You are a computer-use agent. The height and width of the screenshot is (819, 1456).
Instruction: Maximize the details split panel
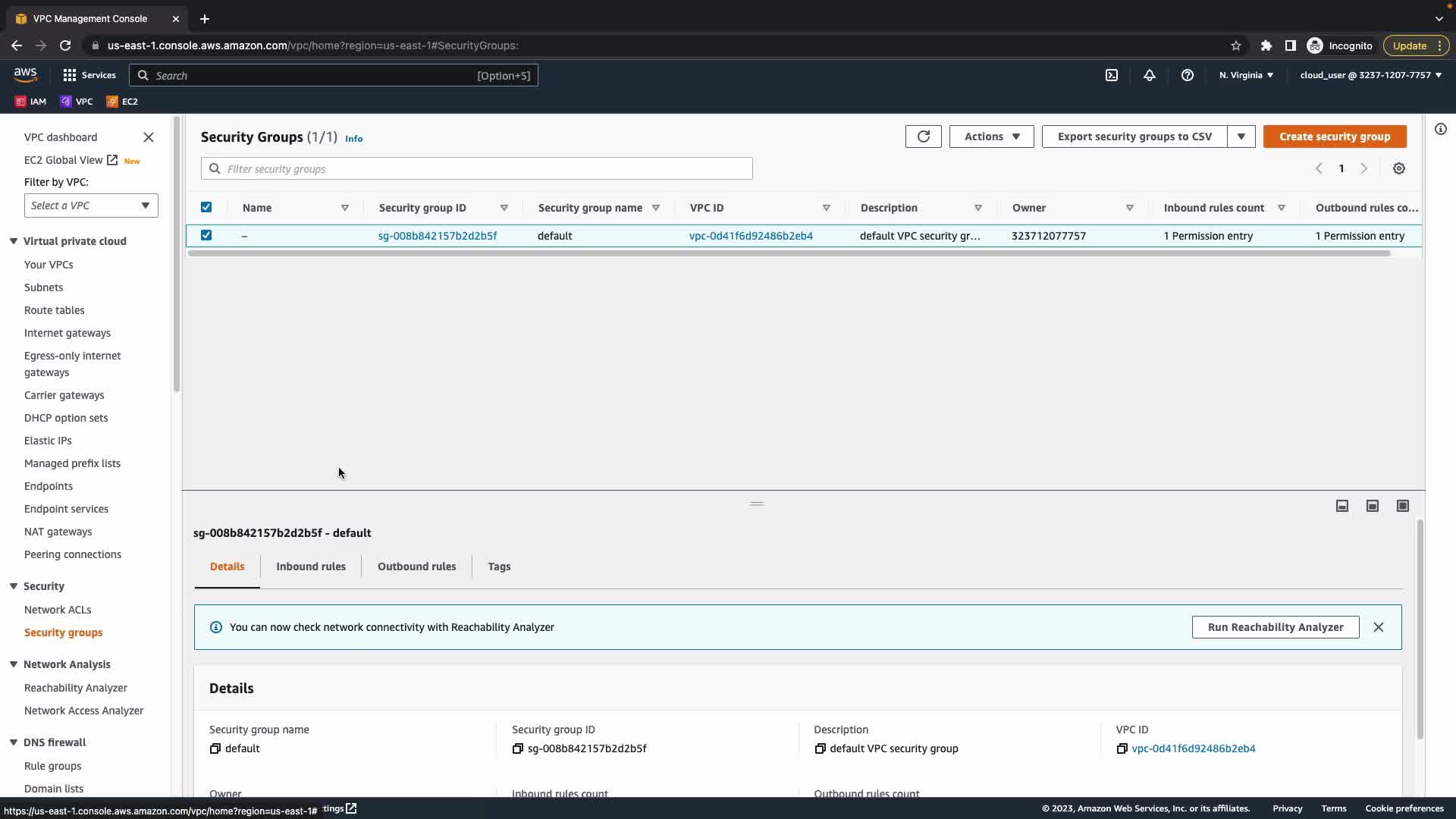pyautogui.click(x=1403, y=506)
